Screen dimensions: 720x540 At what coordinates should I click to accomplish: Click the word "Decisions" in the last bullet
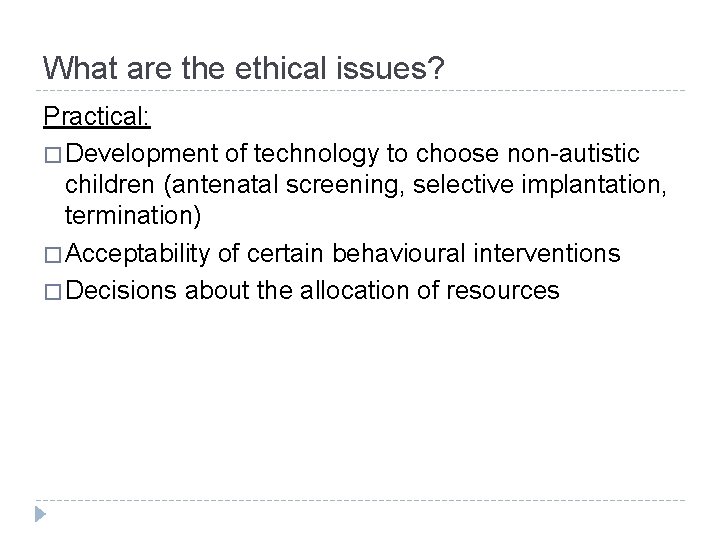[124, 289]
